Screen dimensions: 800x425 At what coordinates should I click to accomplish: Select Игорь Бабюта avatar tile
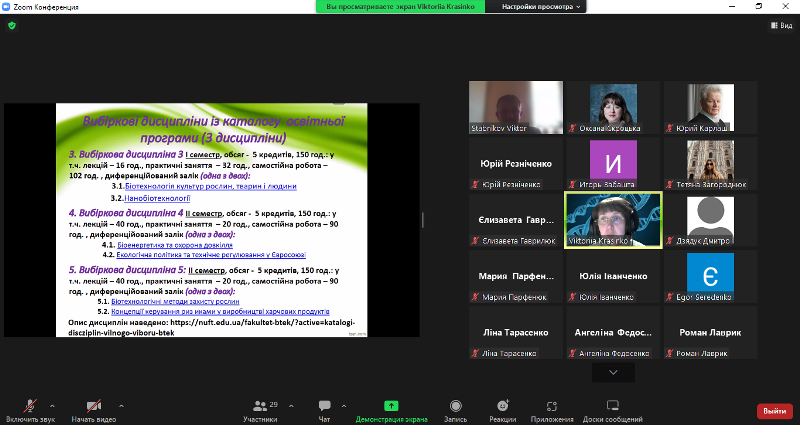tap(613, 164)
